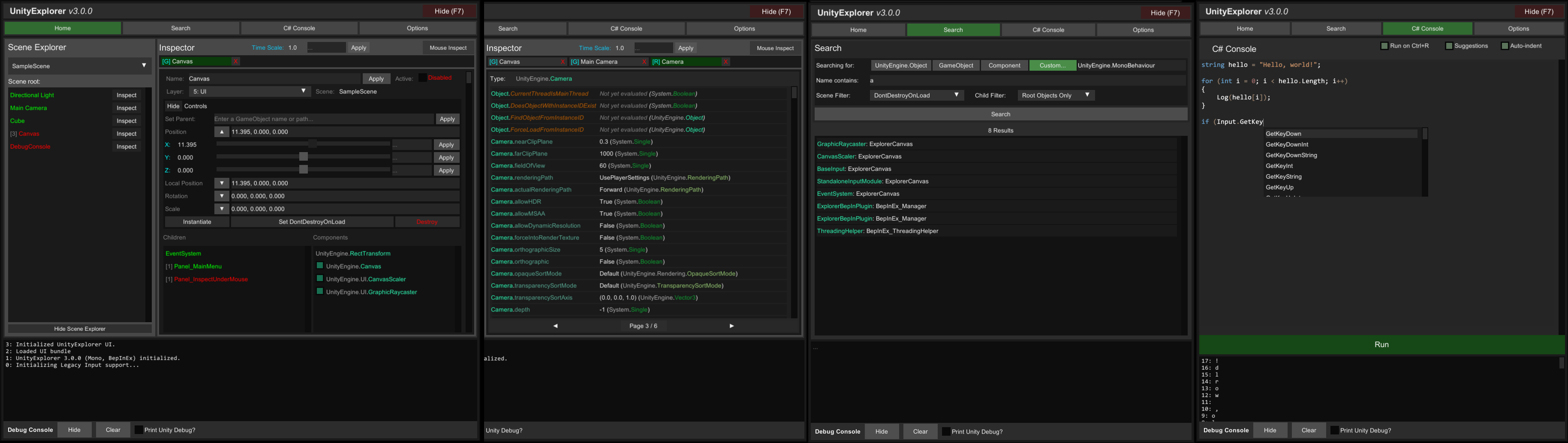Click Apply next to X position value

point(446,145)
